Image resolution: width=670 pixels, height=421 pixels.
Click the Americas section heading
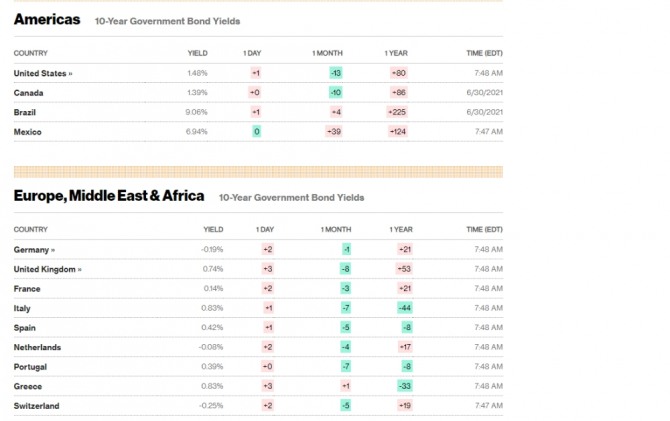pyautogui.click(x=47, y=19)
